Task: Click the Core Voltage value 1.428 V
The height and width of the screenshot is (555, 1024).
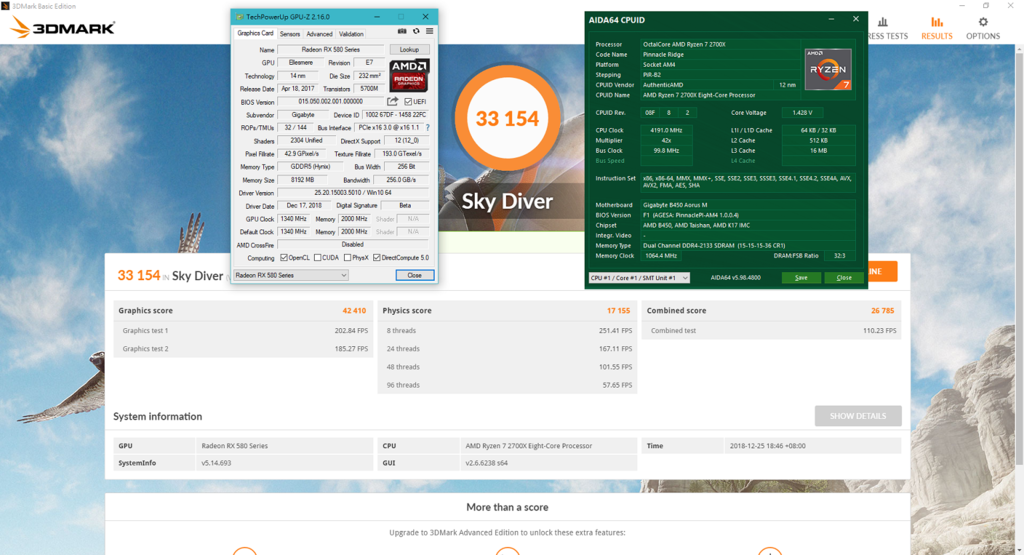Action: (801, 113)
